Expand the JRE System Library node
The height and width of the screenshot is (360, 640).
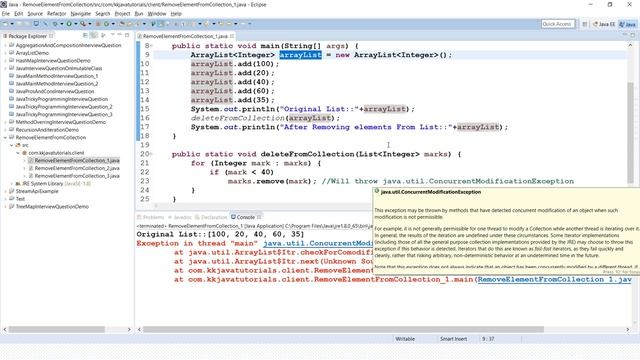(11, 184)
